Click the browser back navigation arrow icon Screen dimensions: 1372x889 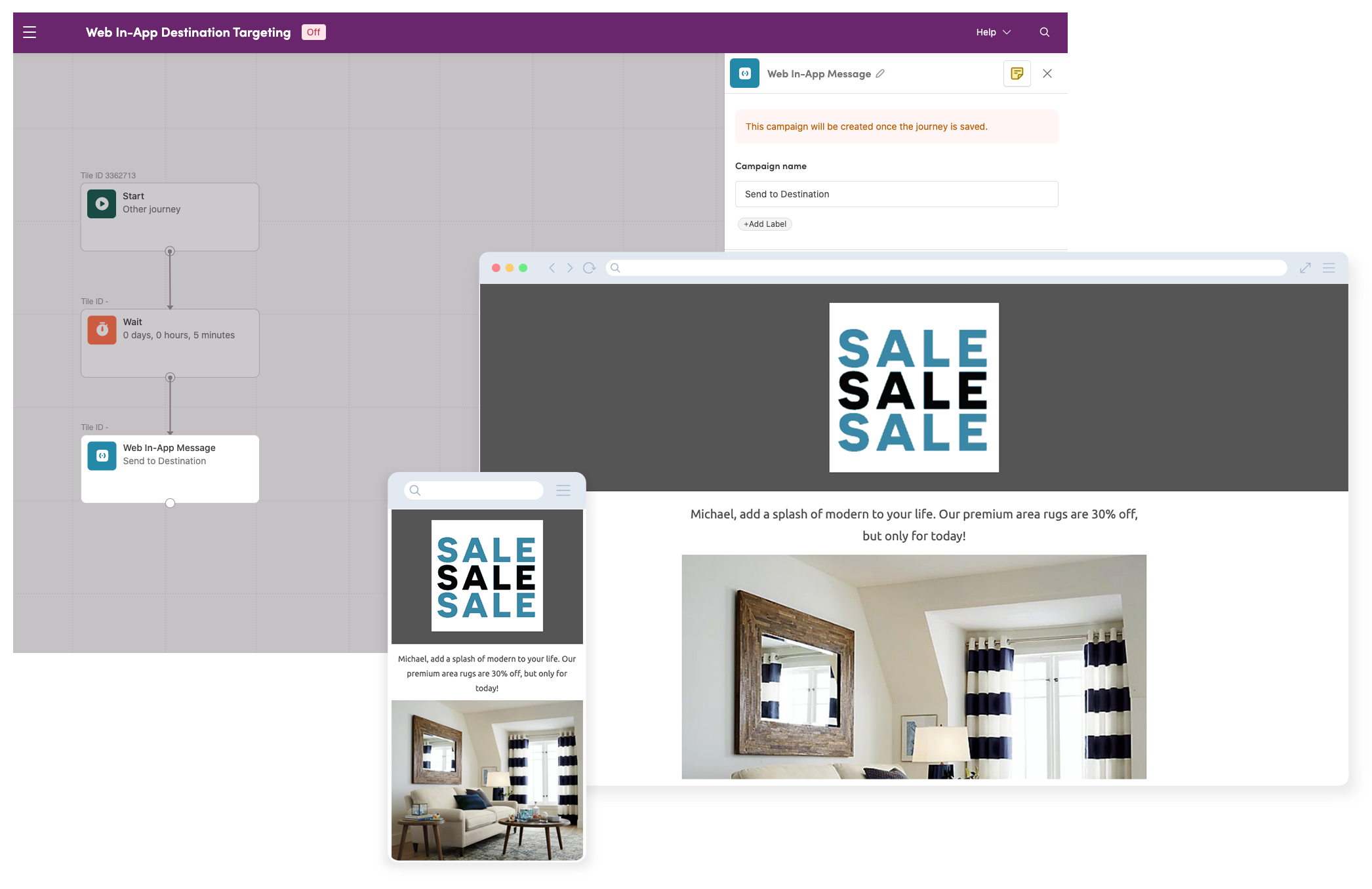[552, 267]
